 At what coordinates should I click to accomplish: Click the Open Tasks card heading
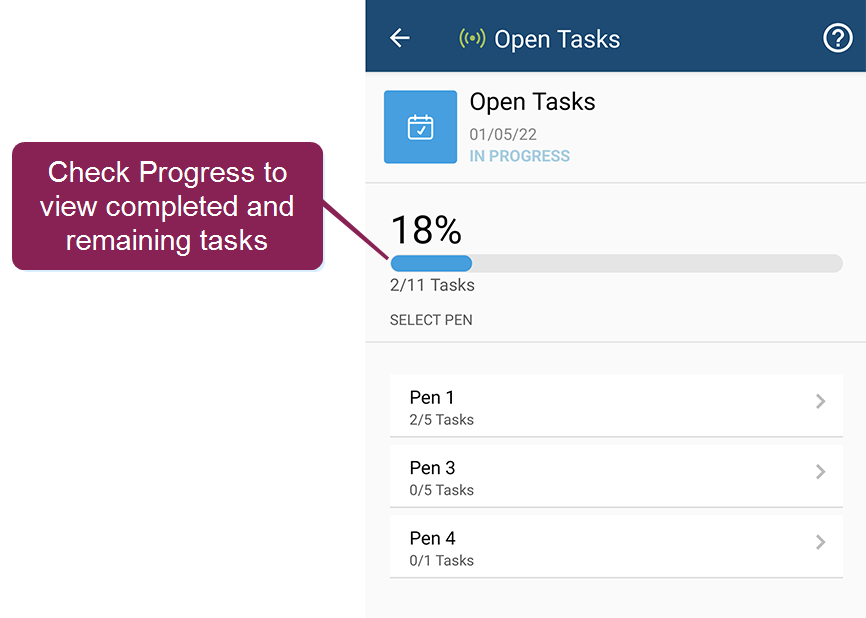[532, 102]
